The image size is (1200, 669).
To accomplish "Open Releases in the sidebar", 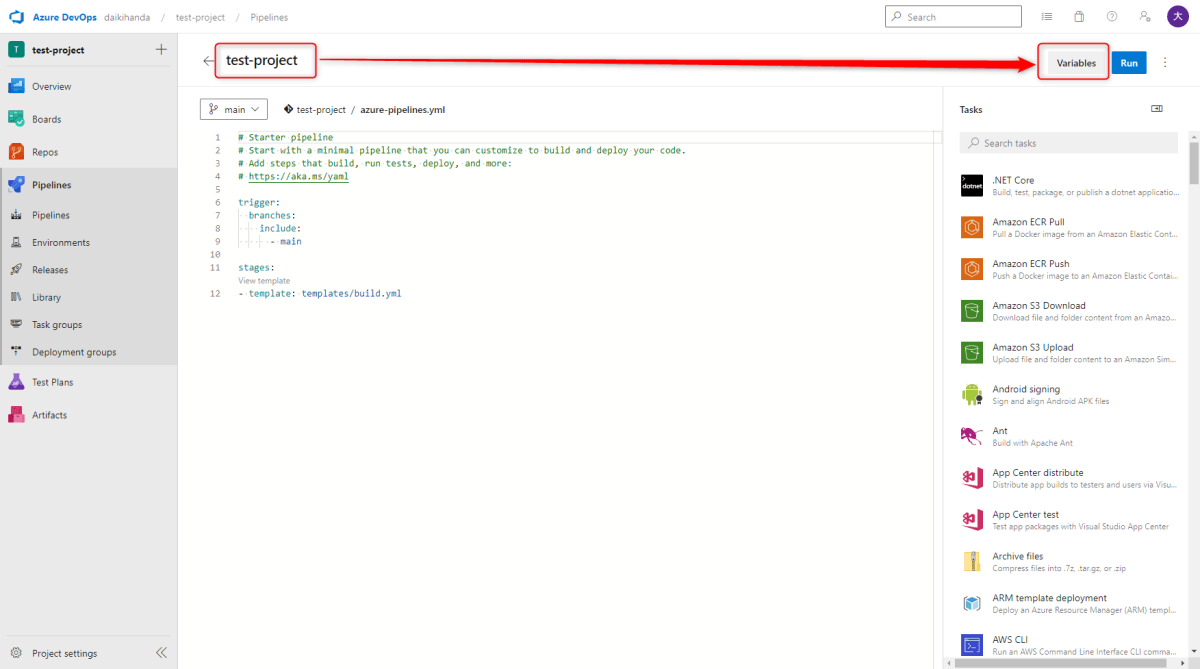I will point(89,270).
